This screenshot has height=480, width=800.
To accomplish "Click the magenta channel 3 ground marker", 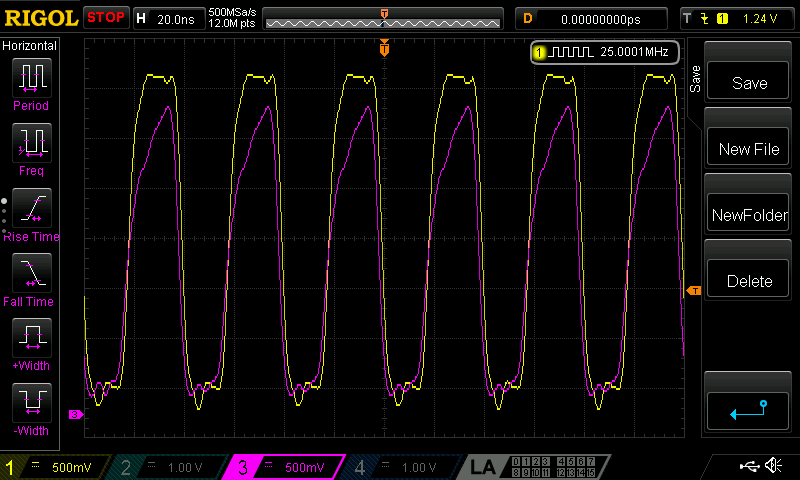I will pyautogui.click(x=76, y=414).
